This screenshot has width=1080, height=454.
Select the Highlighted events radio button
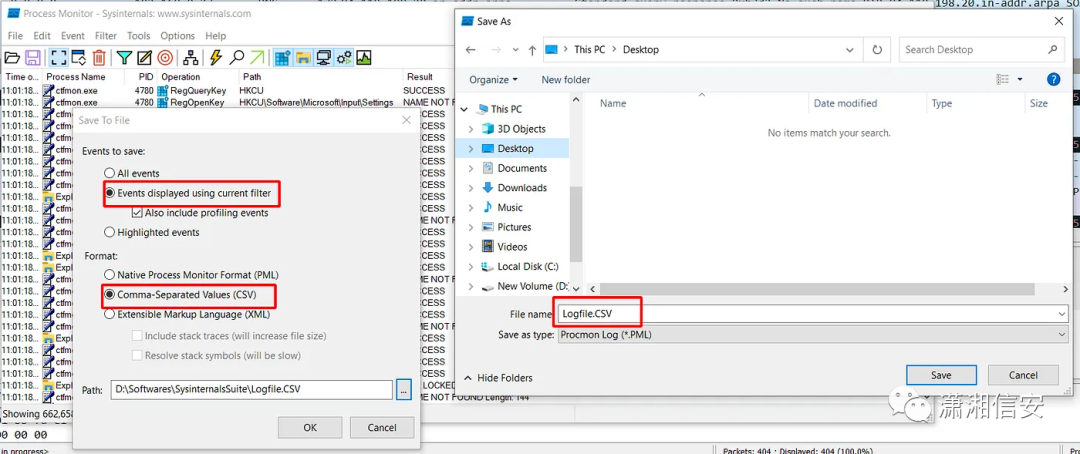click(x=109, y=232)
